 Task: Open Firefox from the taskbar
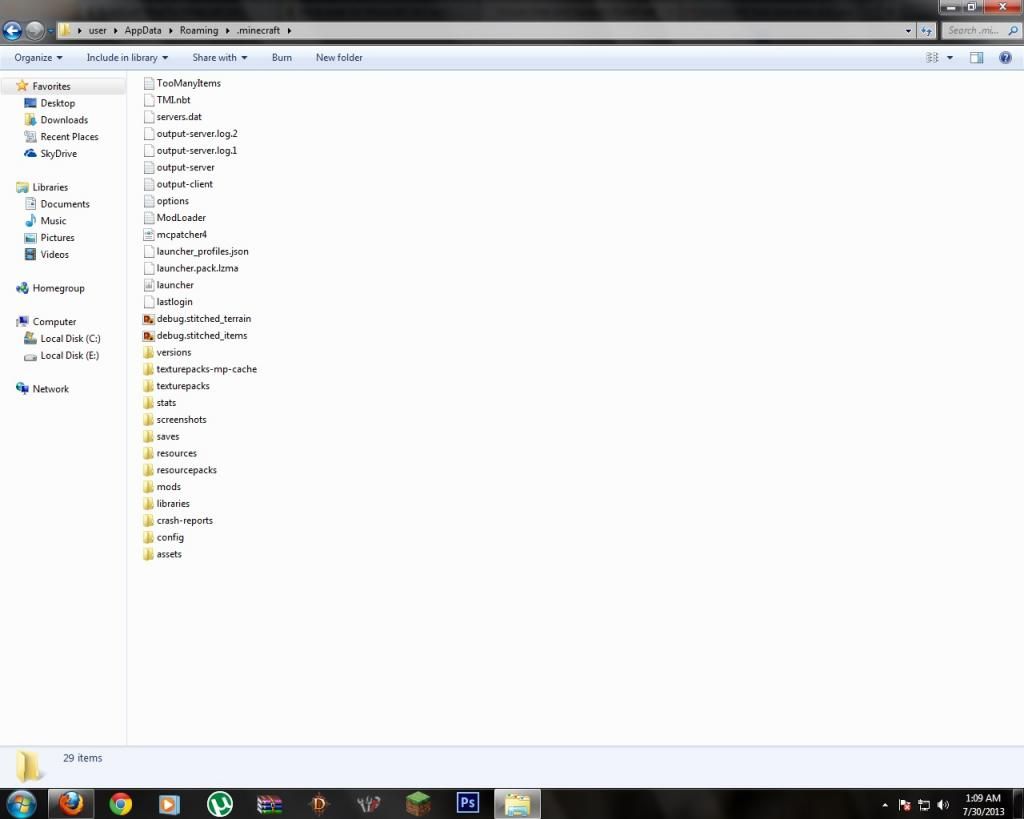(x=71, y=804)
